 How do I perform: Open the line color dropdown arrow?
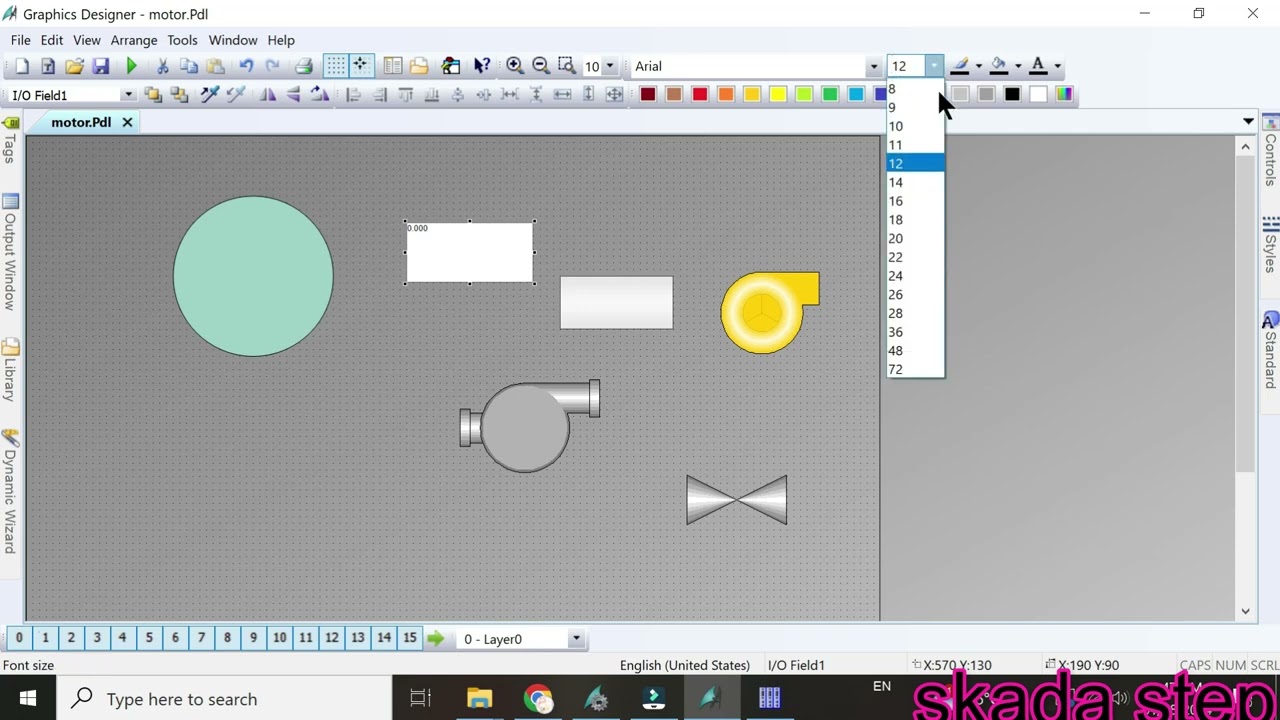(978, 66)
